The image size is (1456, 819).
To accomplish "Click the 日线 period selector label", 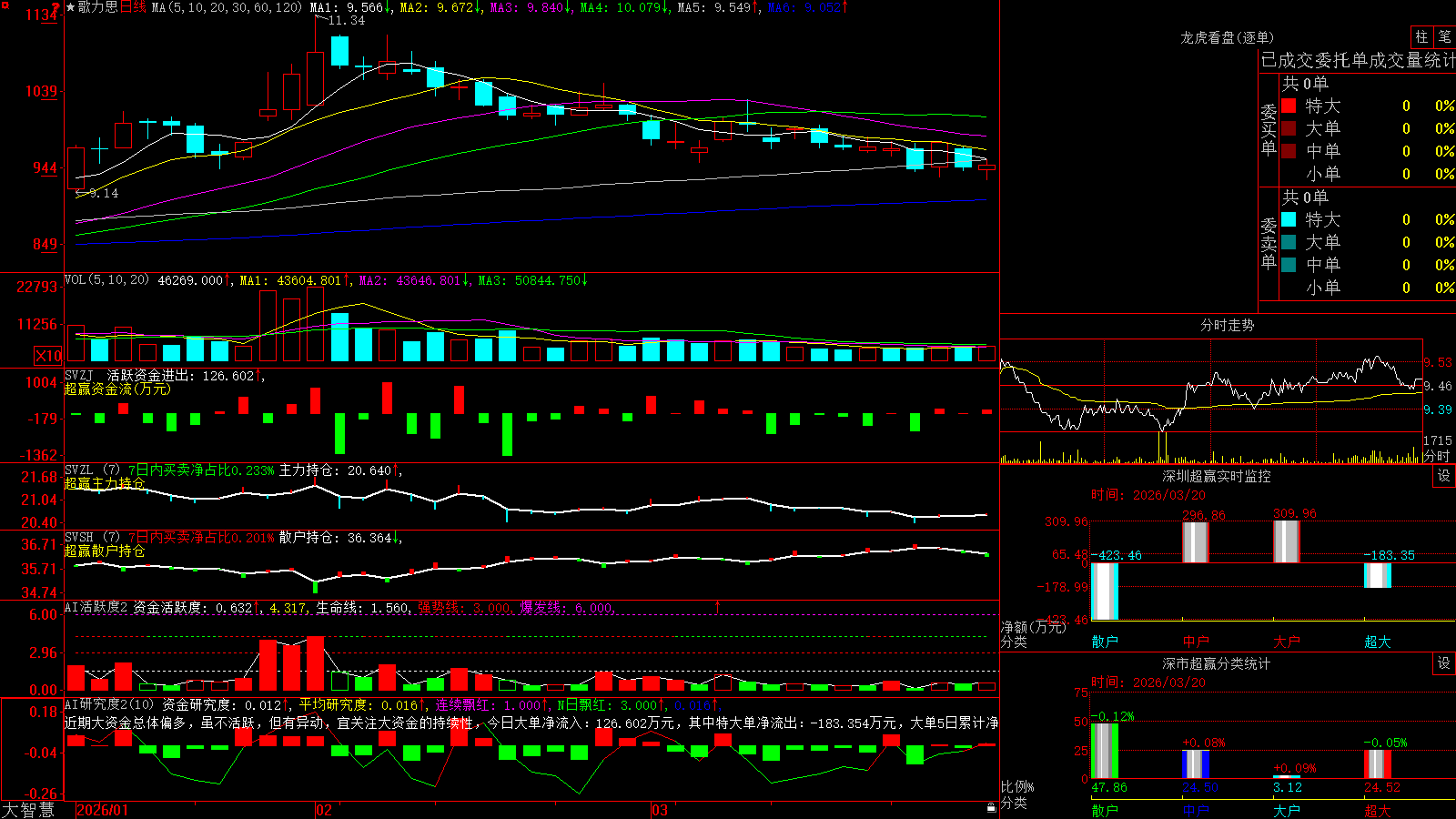I will click(133, 7).
